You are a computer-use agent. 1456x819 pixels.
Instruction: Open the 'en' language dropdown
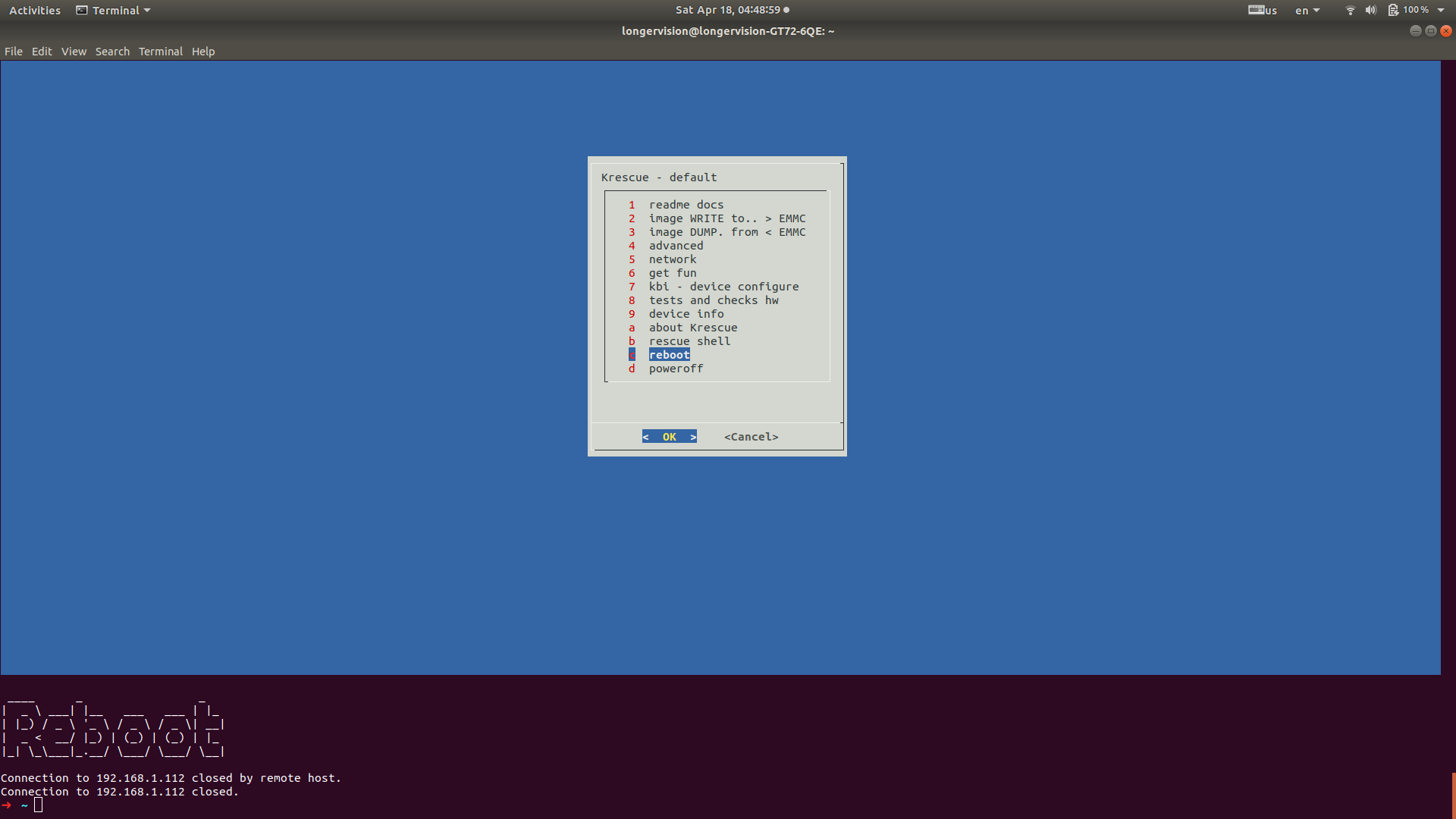click(1307, 11)
